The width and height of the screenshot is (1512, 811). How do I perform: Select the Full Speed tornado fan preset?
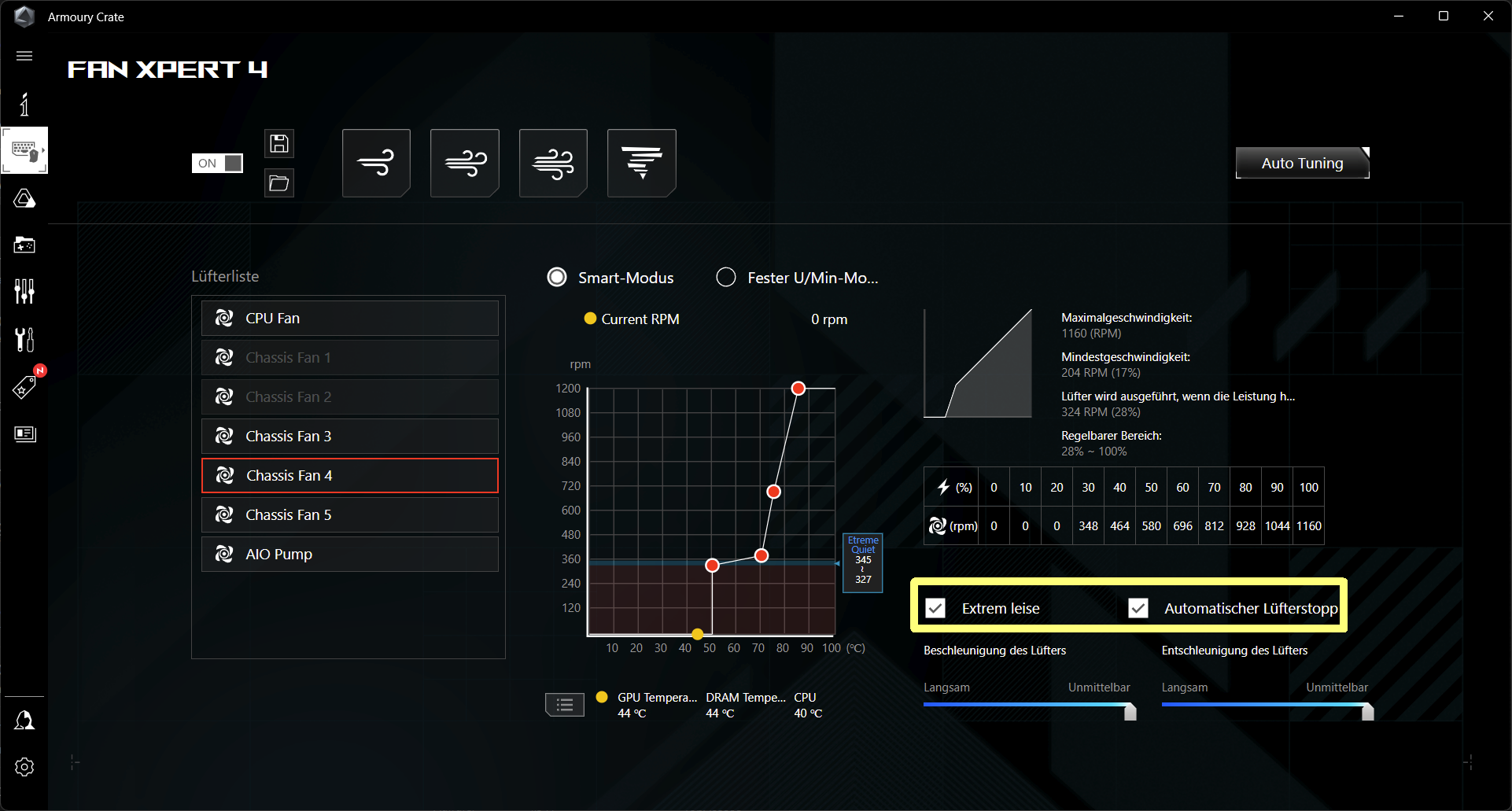(642, 163)
